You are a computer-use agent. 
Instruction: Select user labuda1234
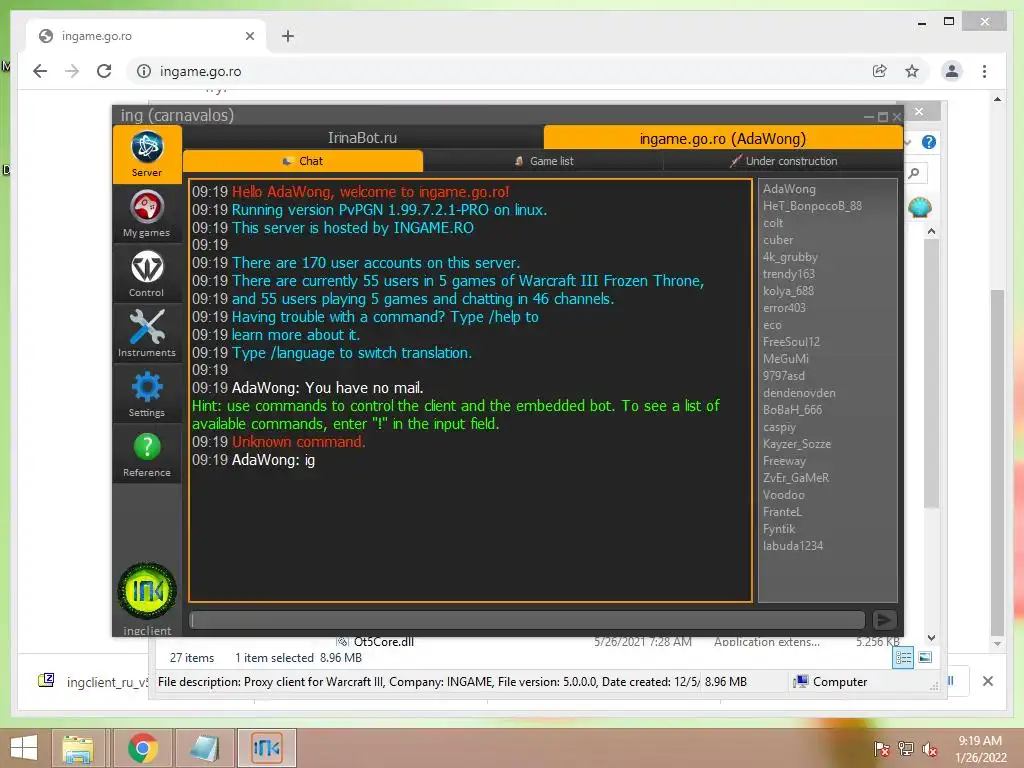[793, 545]
